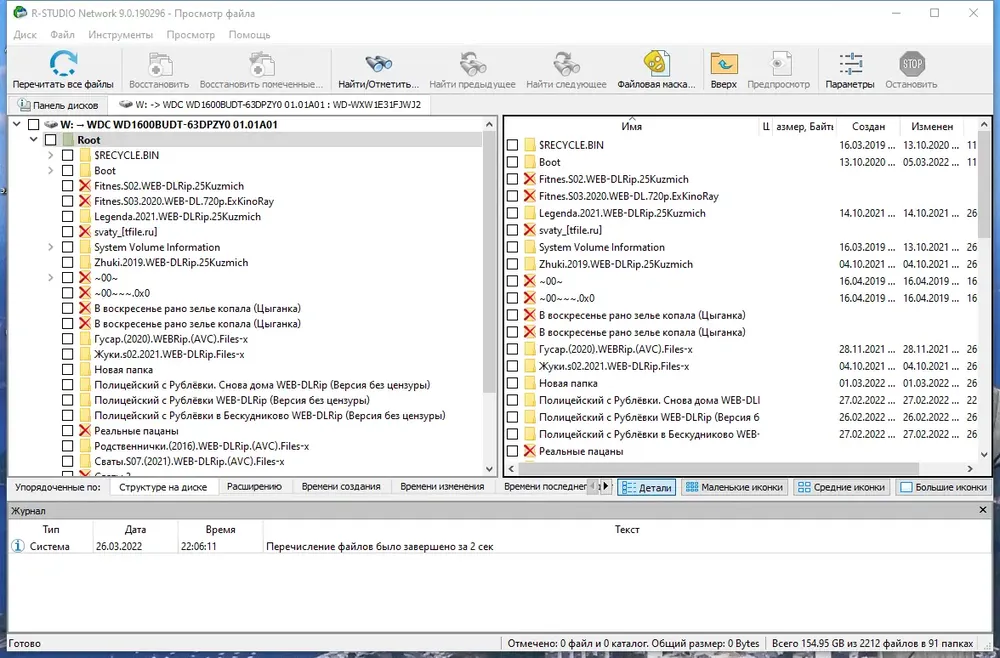Click folder icon of Новая папка in tree

click(85, 369)
